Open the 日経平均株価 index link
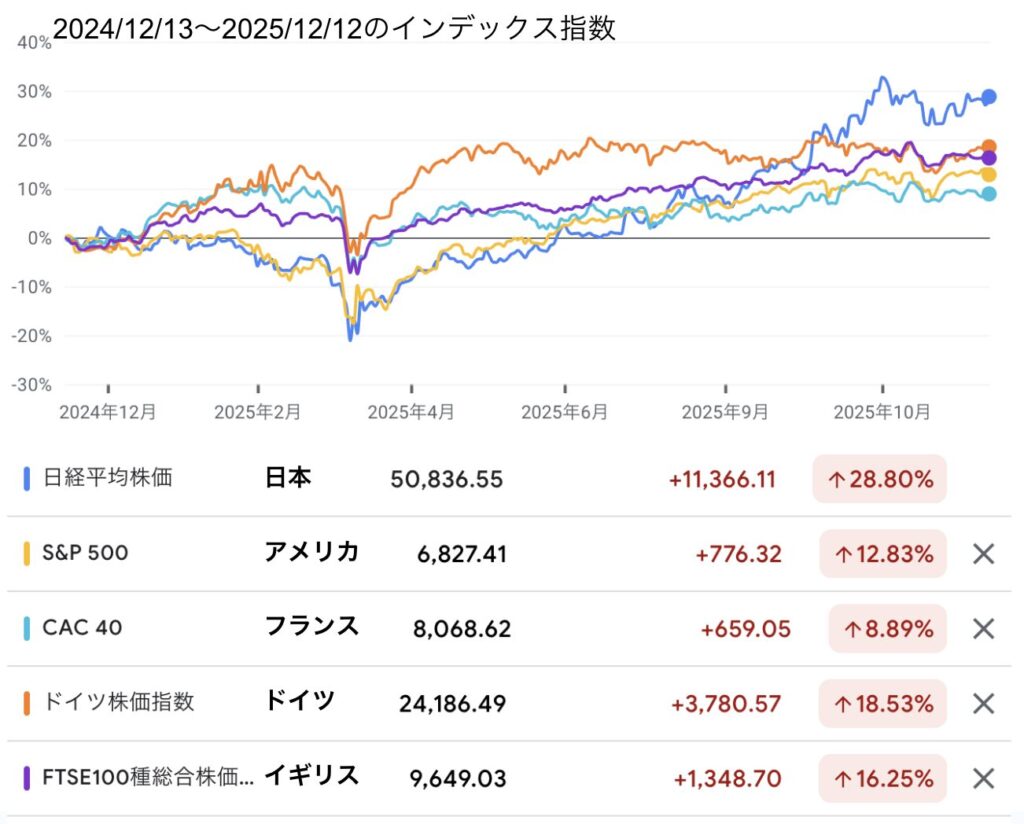The width and height of the screenshot is (1024, 824). pos(107,478)
